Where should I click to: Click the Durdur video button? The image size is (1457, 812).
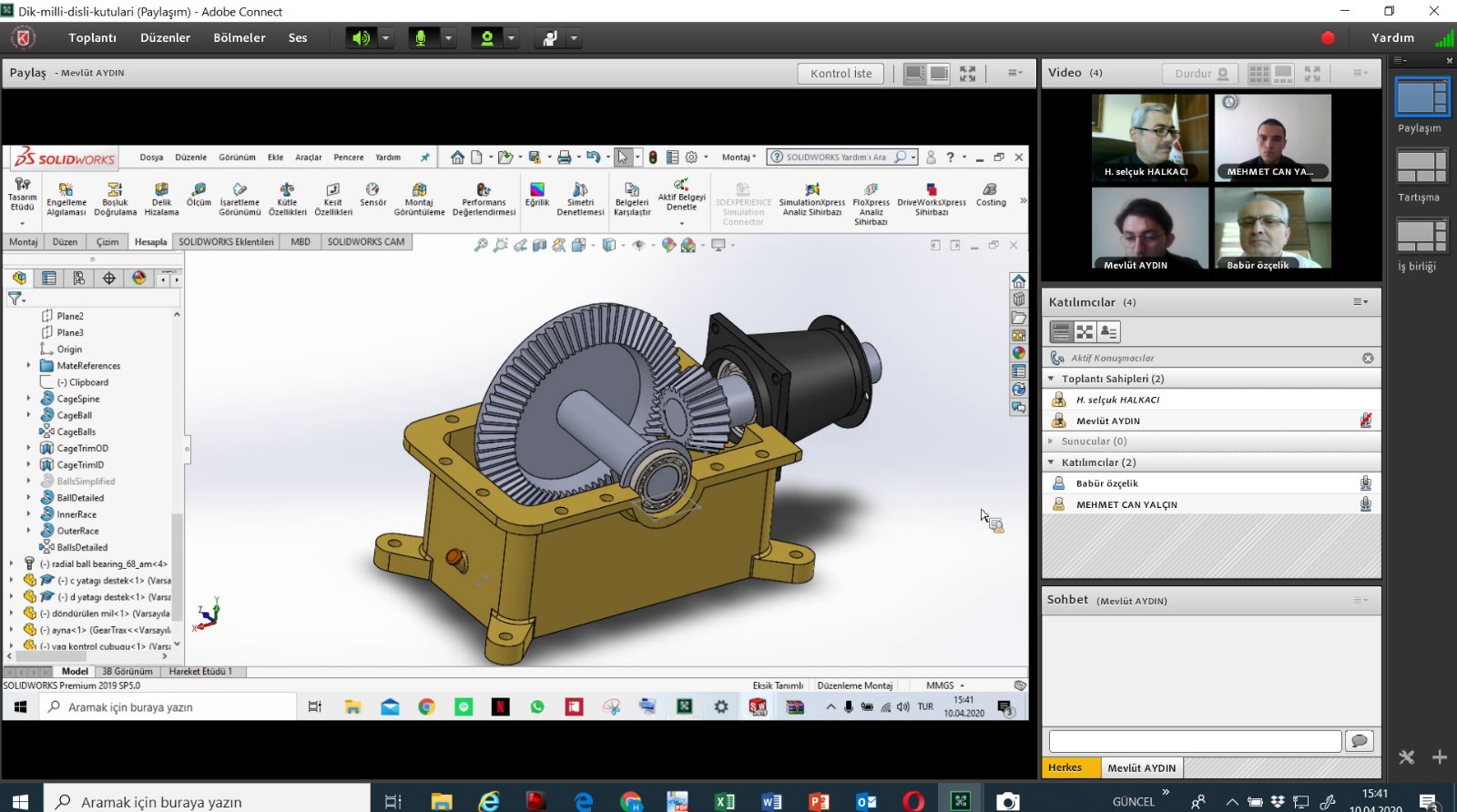pos(1199,74)
